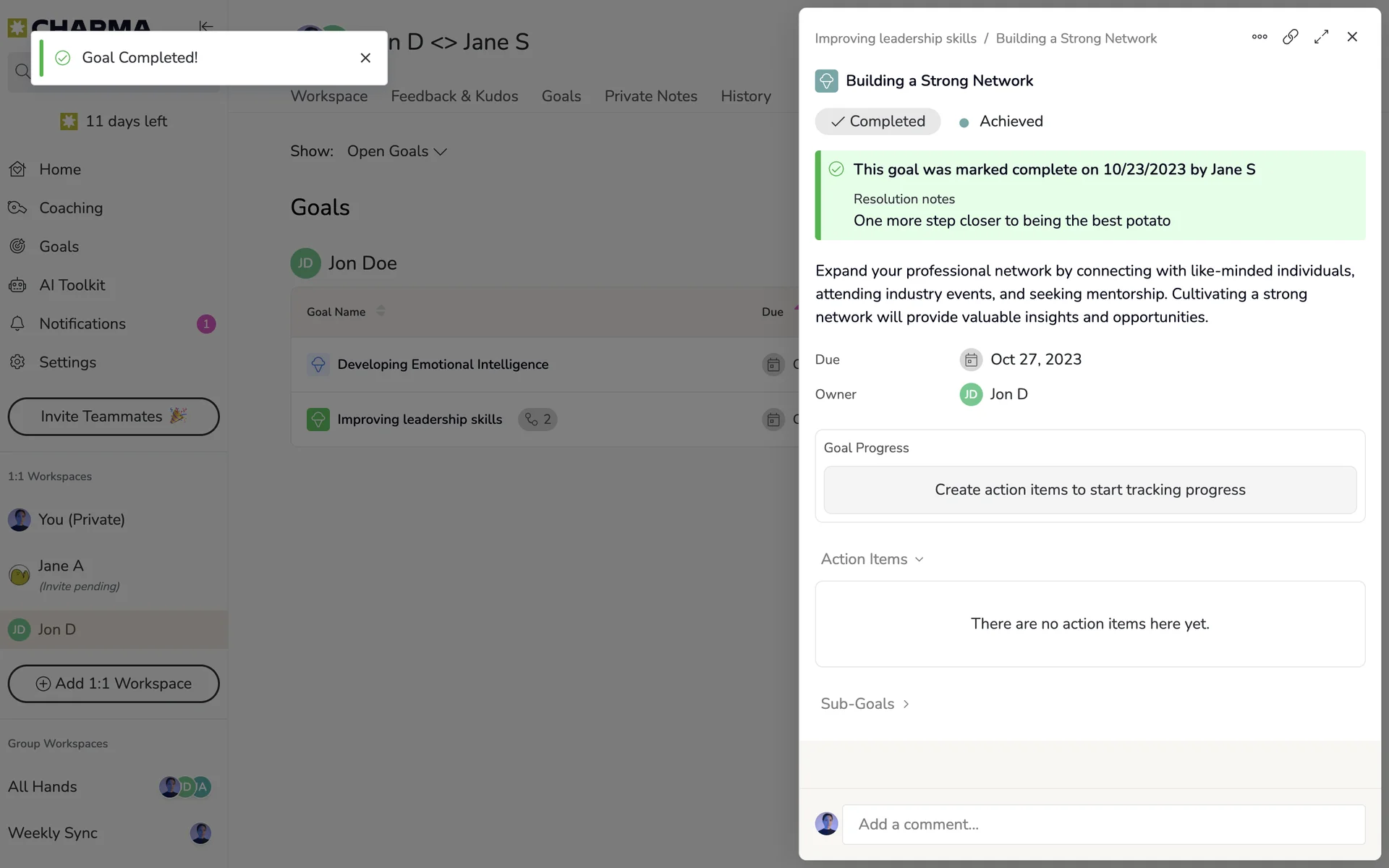Click Add 1:1 Workspace button
Image resolution: width=1389 pixels, height=868 pixels.
114,684
